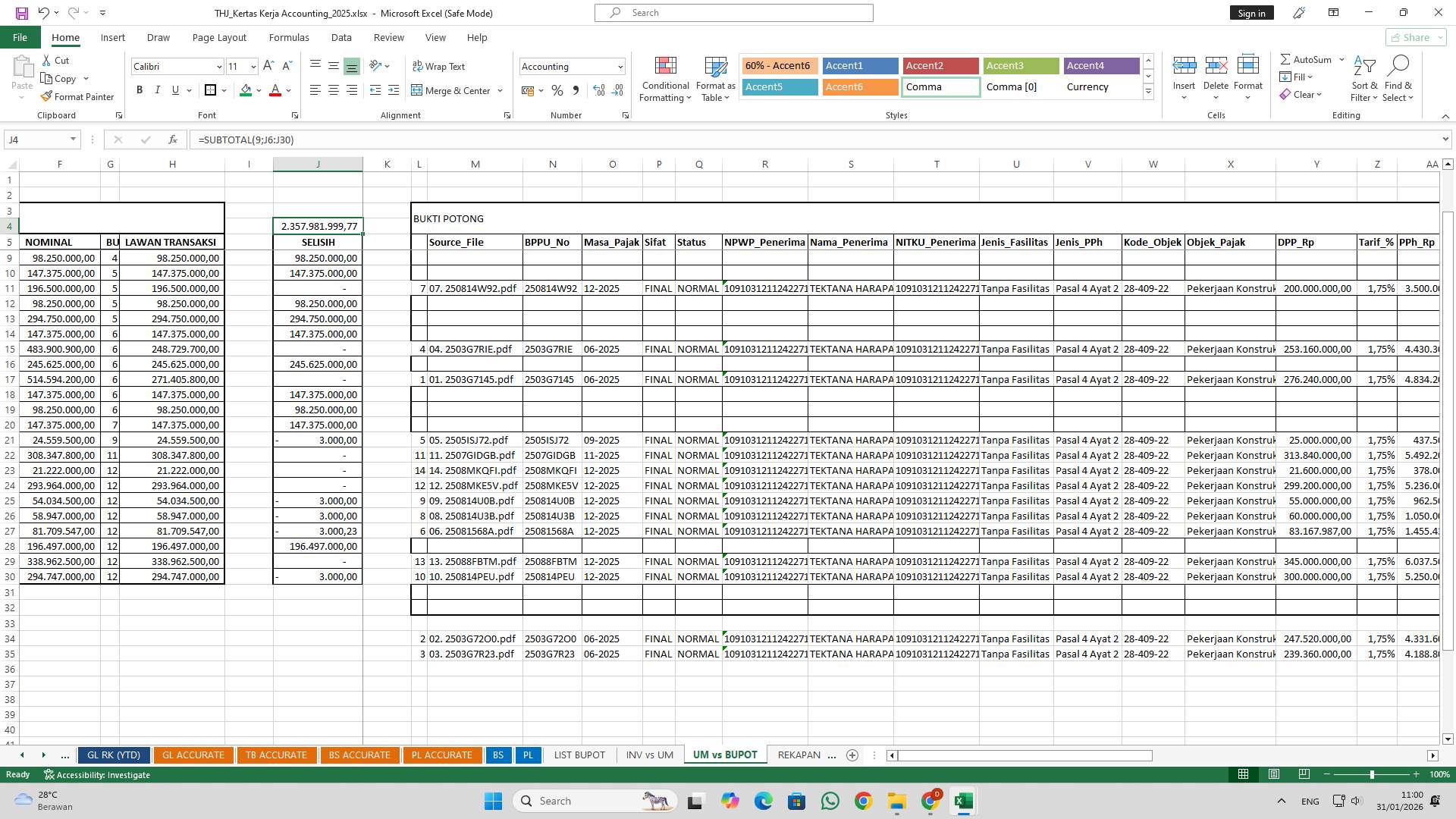Image resolution: width=1456 pixels, height=819 pixels.
Task: Toggle Bold formatting
Action: tap(140, 90)
